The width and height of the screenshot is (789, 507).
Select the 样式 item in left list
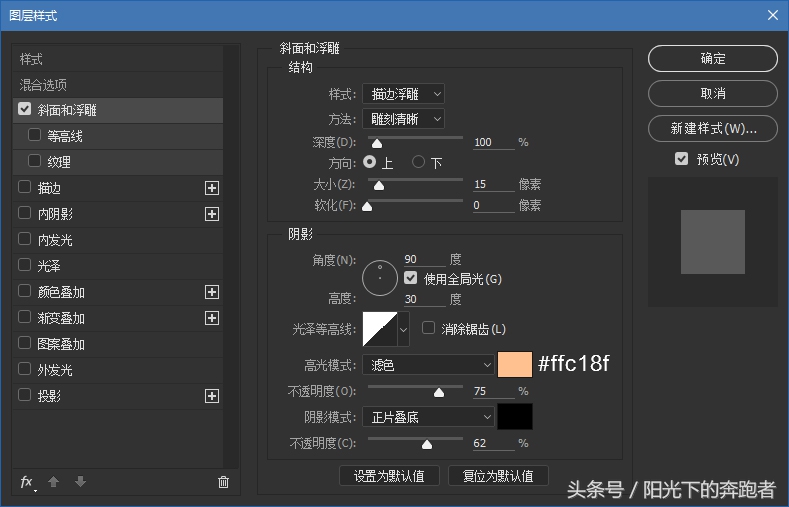pyautogui.click(x=118, y=59)
